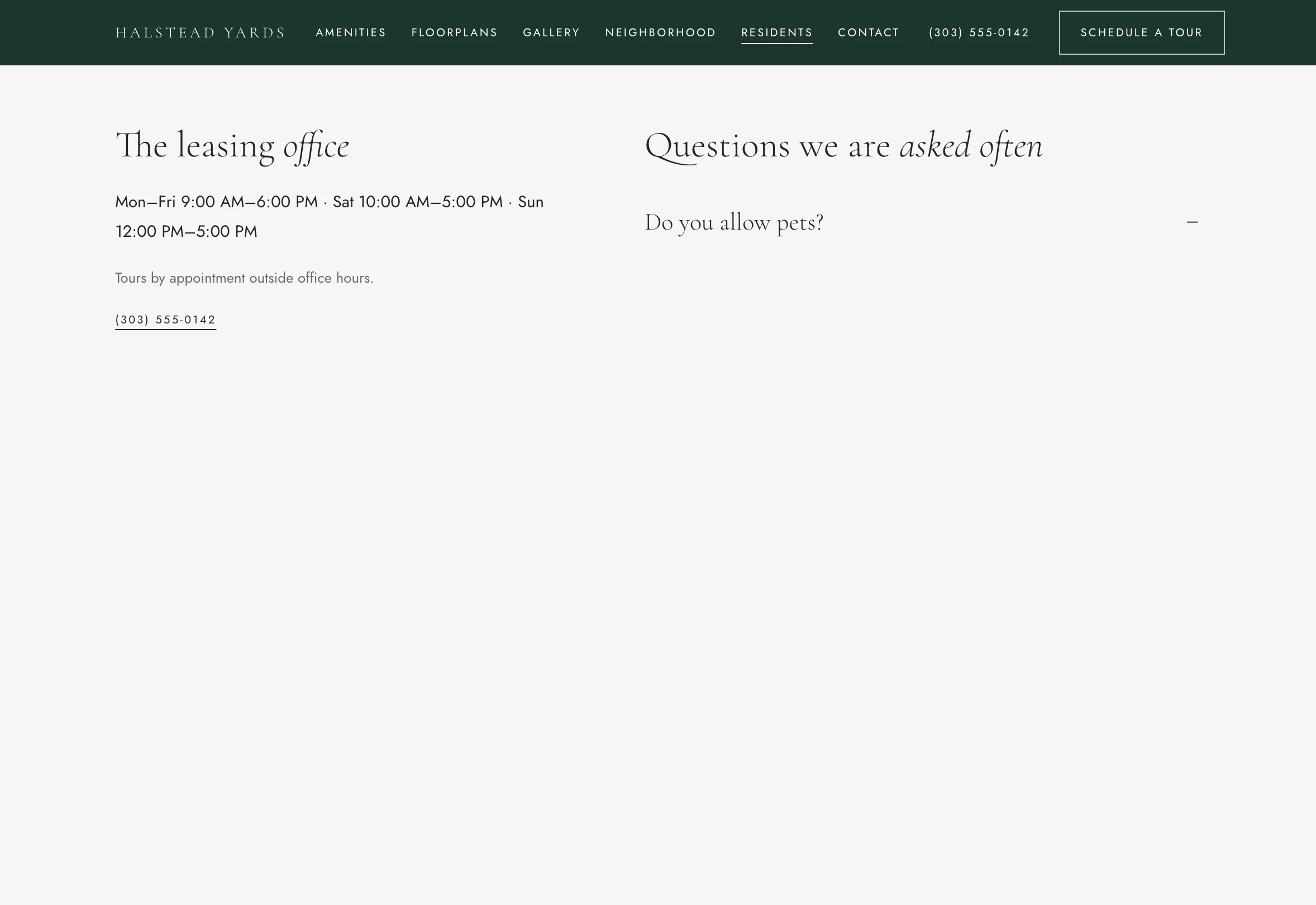The width and height of the screenshot is (1316, 905).
Task: Collapse the 'Do you allow pets?' question
Action: (x=922, y=222)
